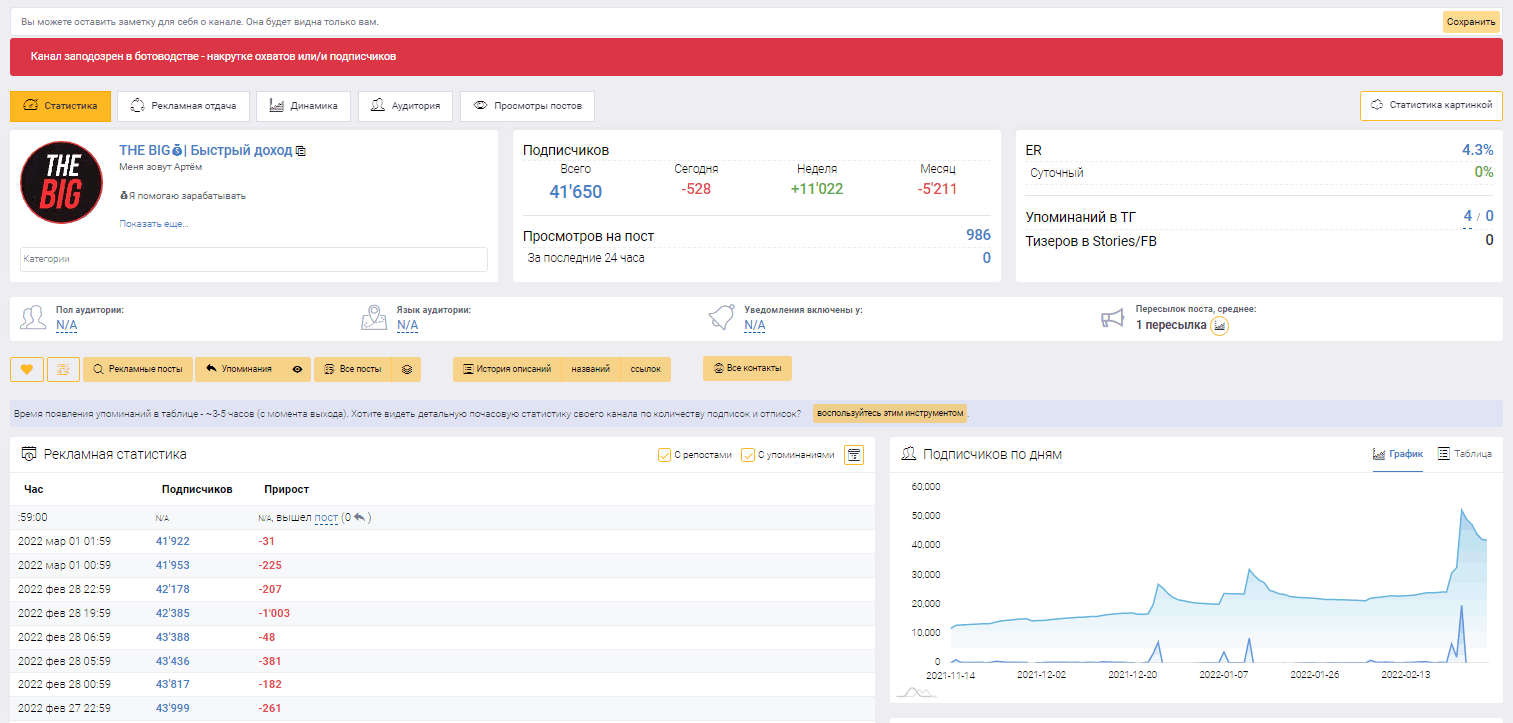Click the Все контакты button
Image resolution: width=1513 pixels, height=723 pixels.
(747, 368)
